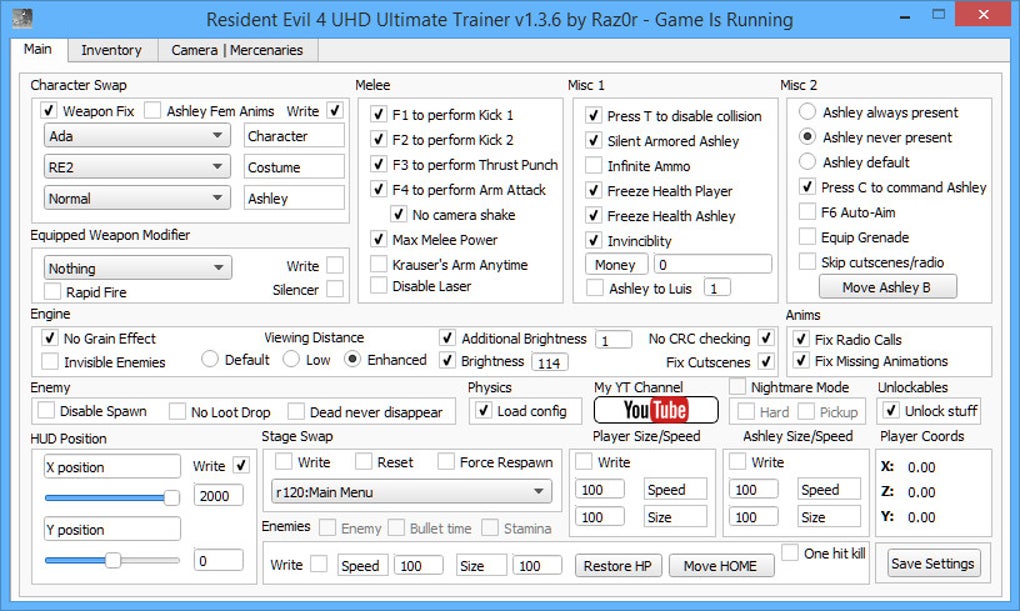Choose Ashley default radio option
Screen dimensions: 1020x611
coord(807,162)
